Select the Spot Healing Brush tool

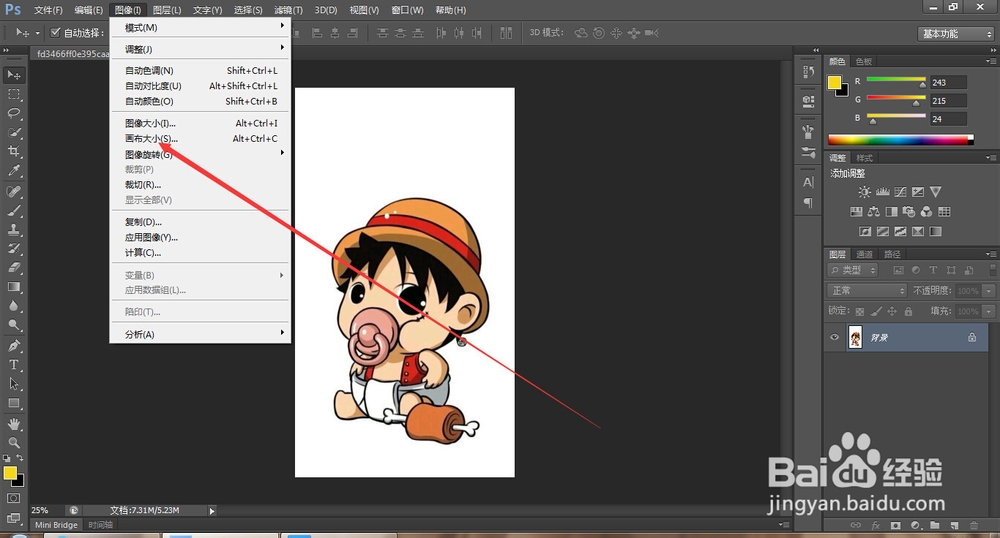(x=13, y=191)
